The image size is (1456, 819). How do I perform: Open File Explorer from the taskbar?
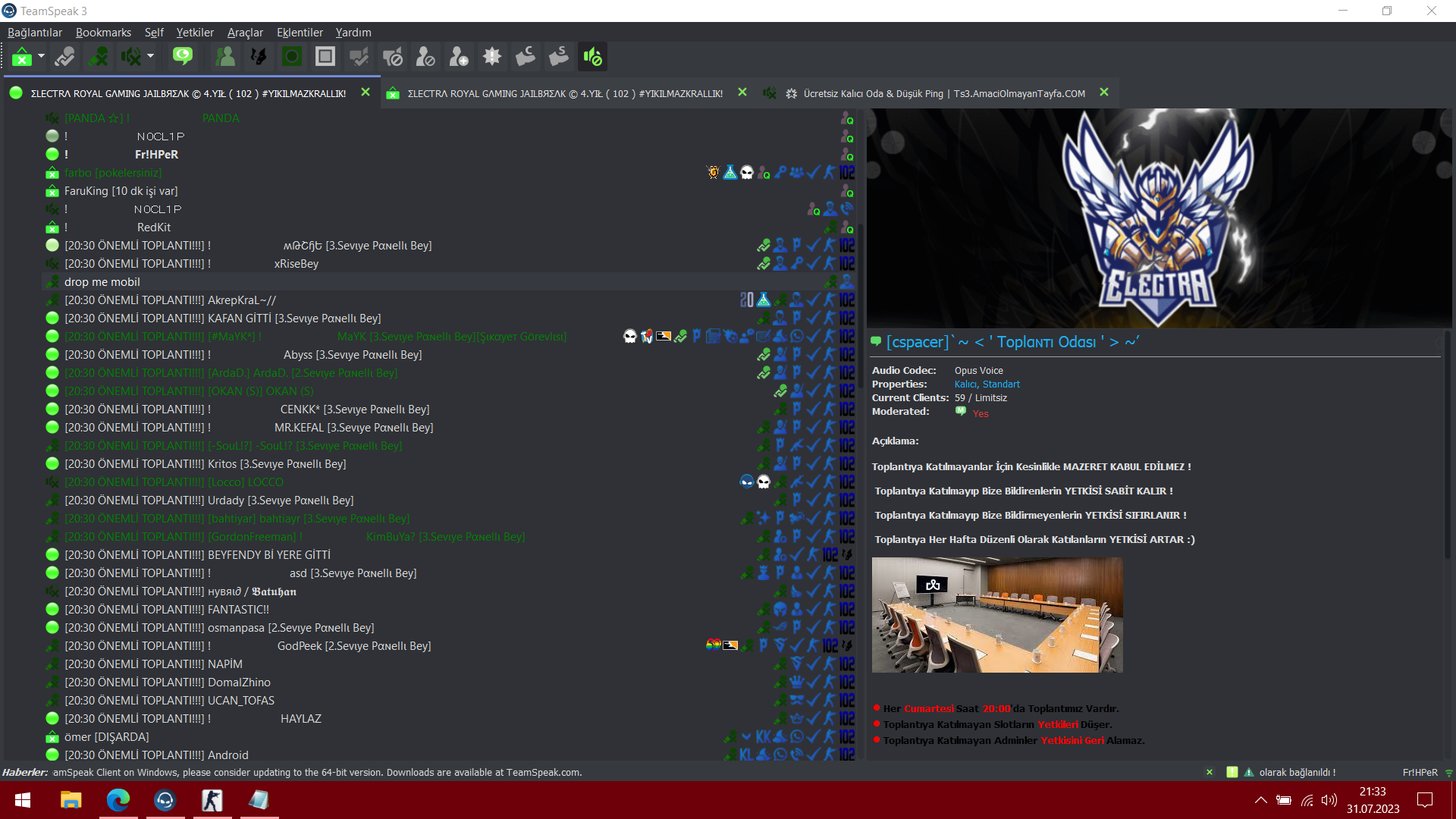[71, 800]
